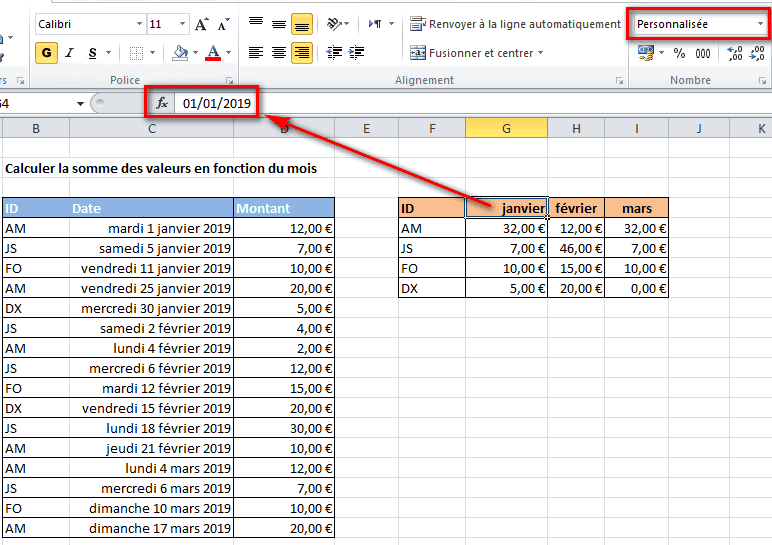Apply percent style format
Image resolution: width=772 pixels, height=545 pixels.
[679, 53]
